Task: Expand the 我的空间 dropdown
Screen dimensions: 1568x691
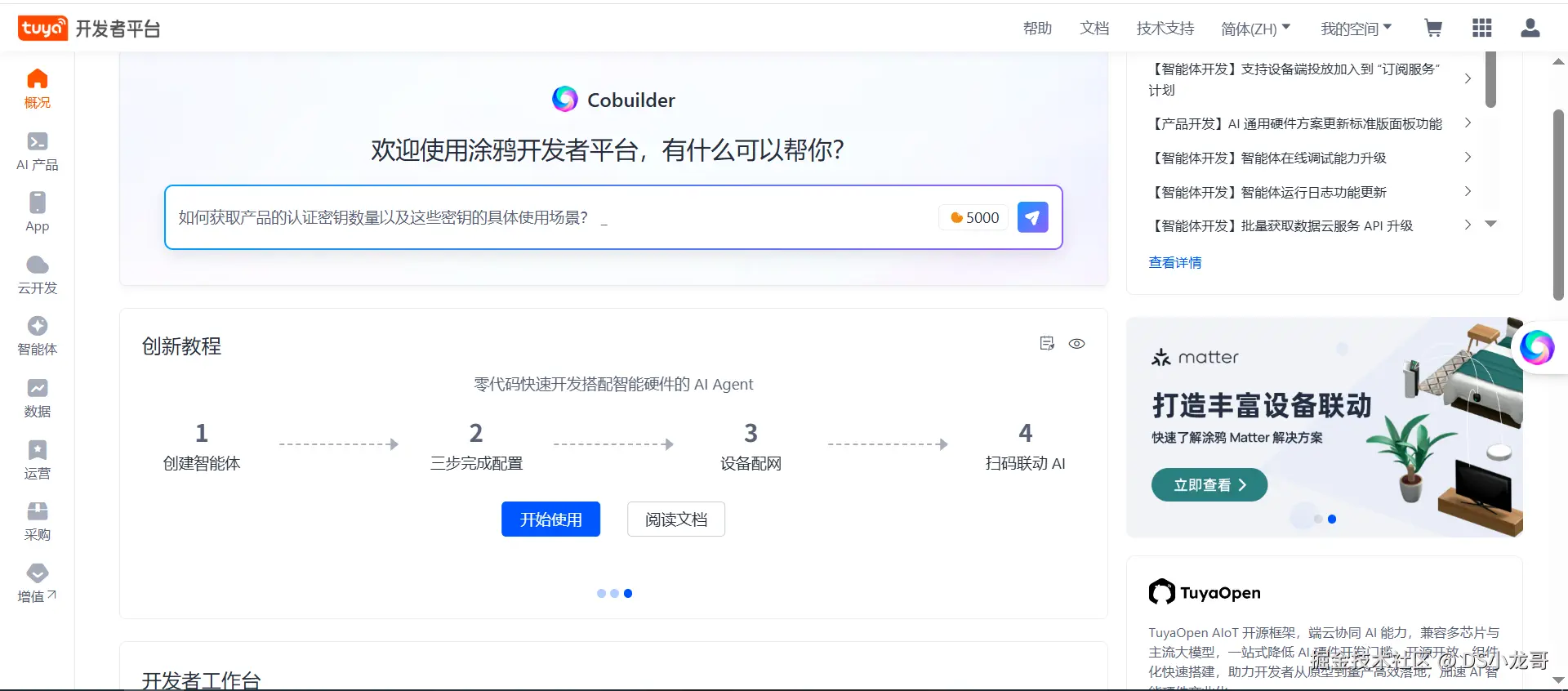Action: click(1356, 29)
